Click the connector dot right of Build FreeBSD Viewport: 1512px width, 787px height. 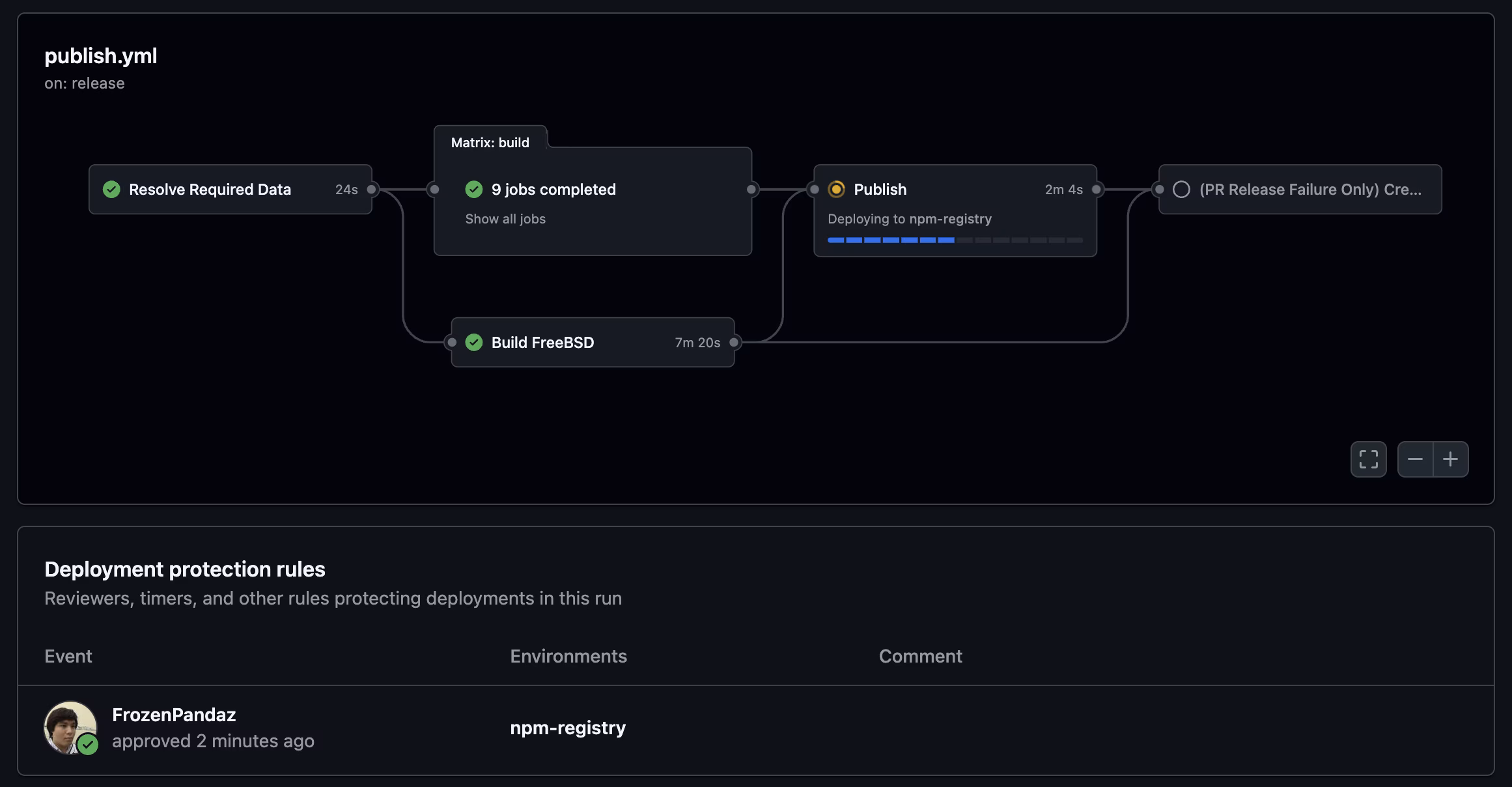point(735,342)
